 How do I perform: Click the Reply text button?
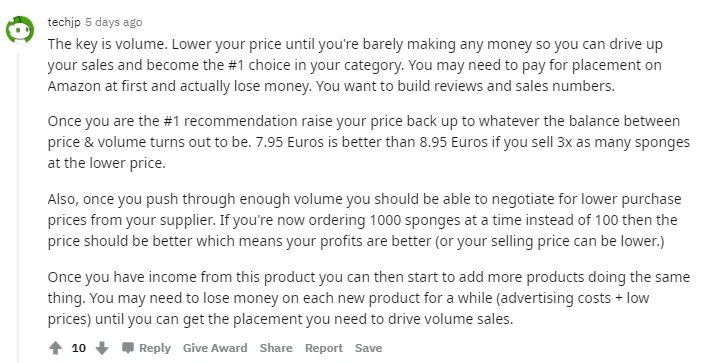coord(155,348)
